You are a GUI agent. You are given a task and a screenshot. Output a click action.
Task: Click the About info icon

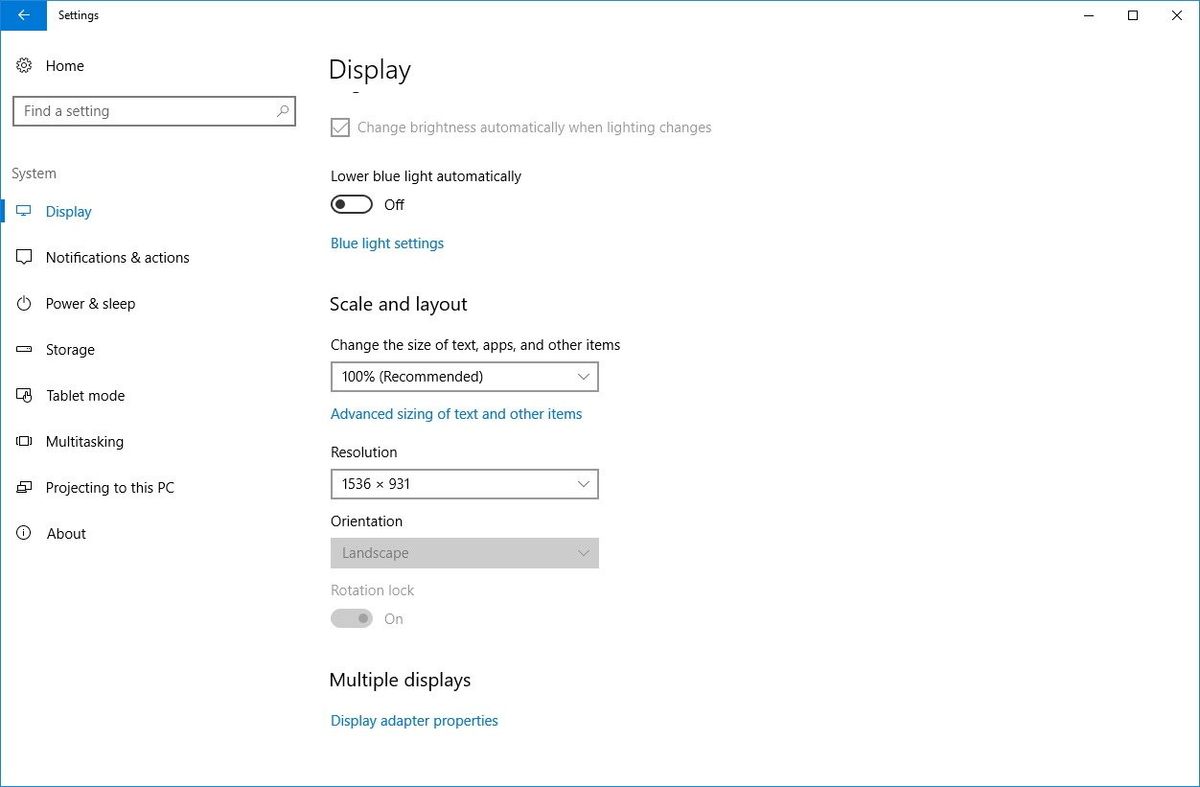click(24, 533)
